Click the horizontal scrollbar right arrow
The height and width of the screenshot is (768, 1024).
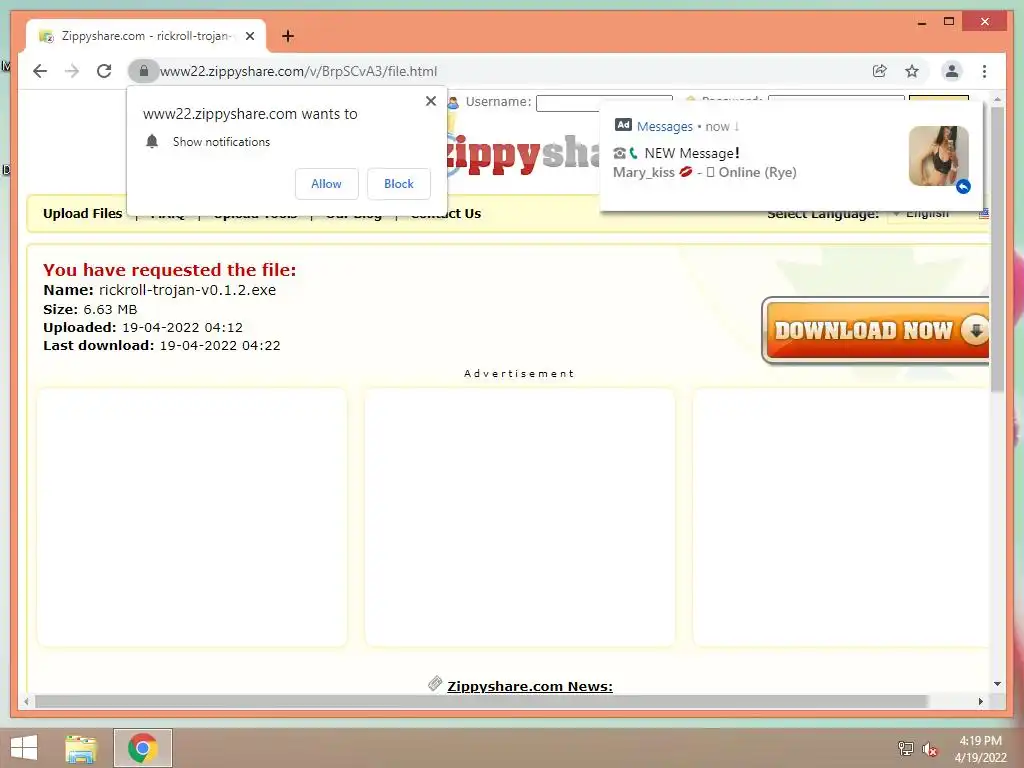980,701
